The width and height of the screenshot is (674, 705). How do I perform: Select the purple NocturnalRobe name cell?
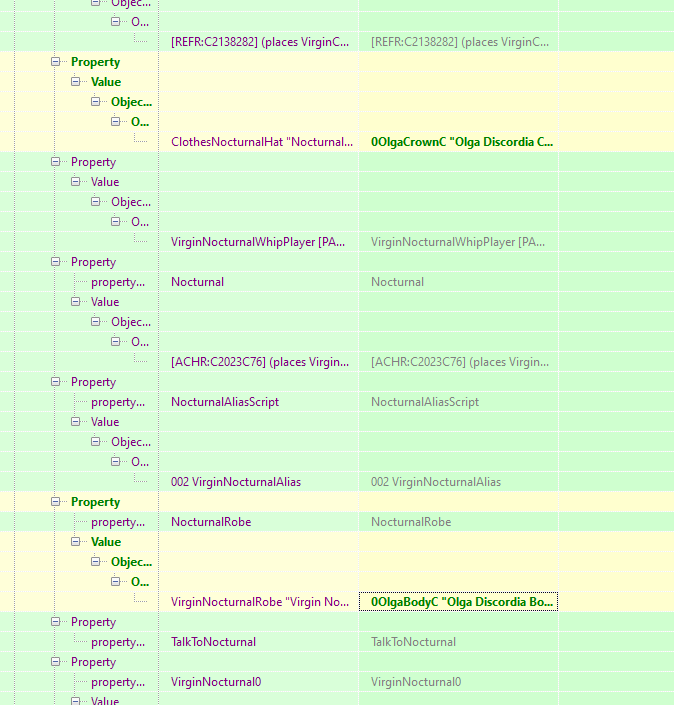[x=259, y=522]
